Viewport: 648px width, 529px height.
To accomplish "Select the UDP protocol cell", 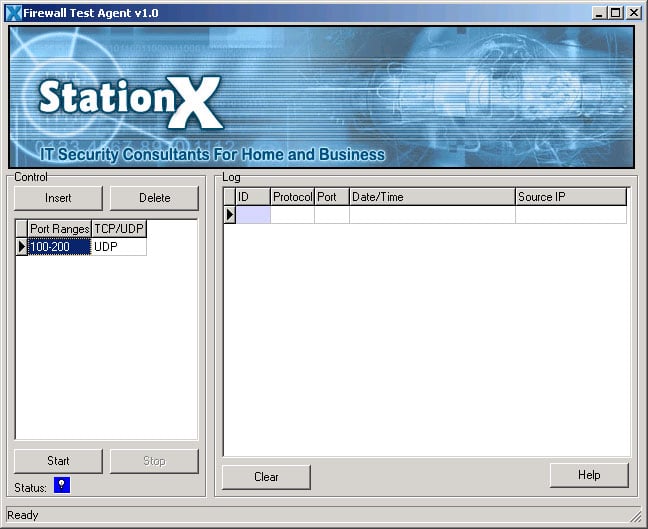I will tap(119, 247).
